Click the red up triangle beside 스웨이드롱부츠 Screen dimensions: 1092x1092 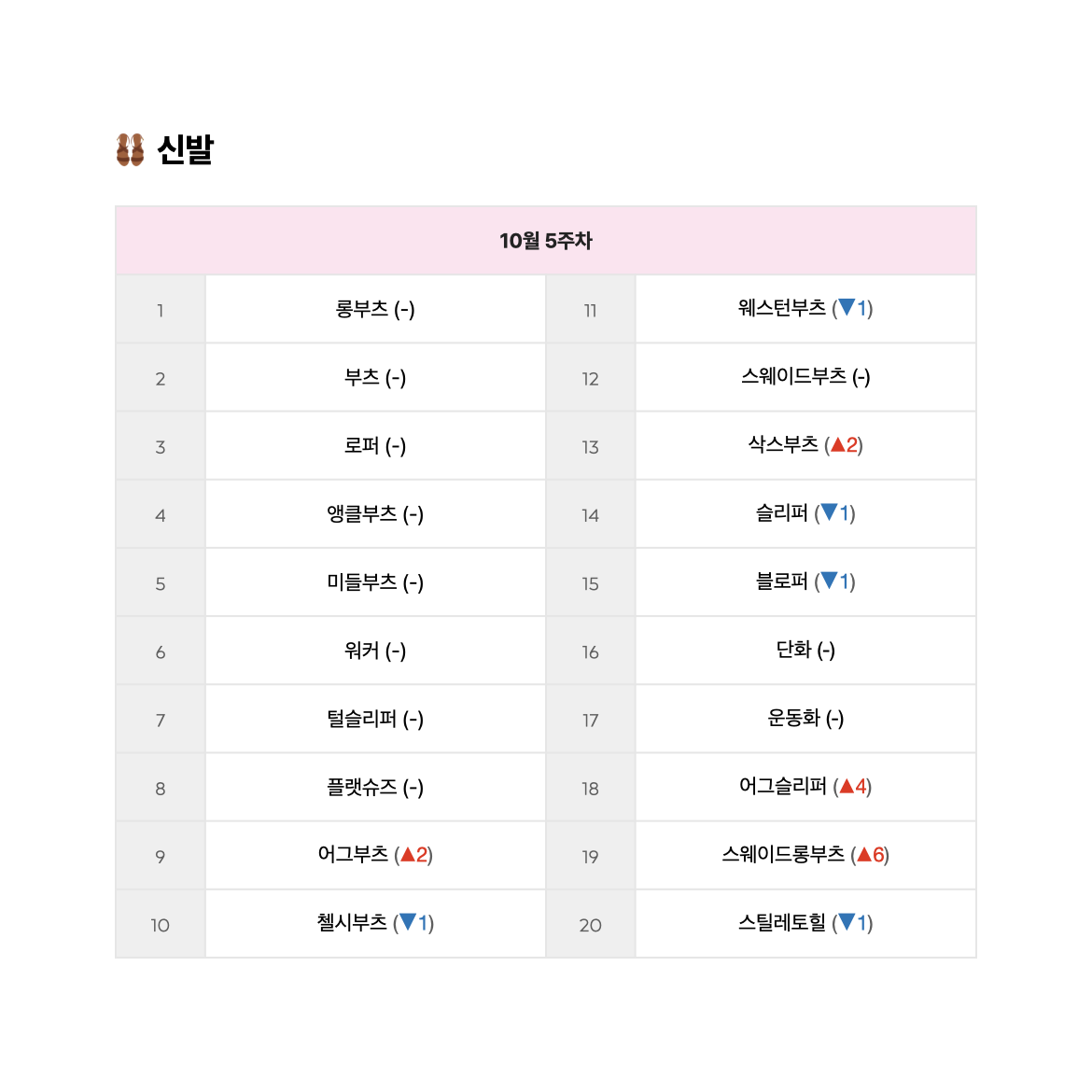(864, 854)
